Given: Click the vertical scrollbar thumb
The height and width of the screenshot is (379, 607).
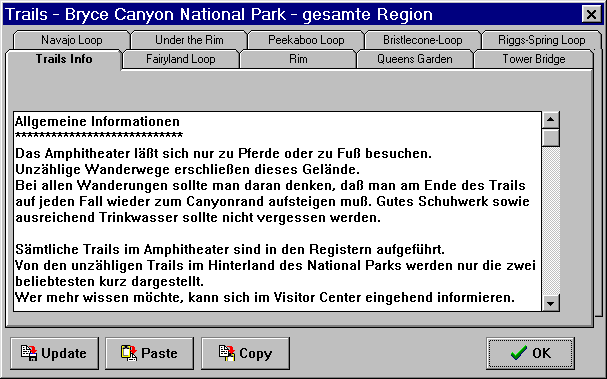Looking at the screenshot, I should 550,138.
